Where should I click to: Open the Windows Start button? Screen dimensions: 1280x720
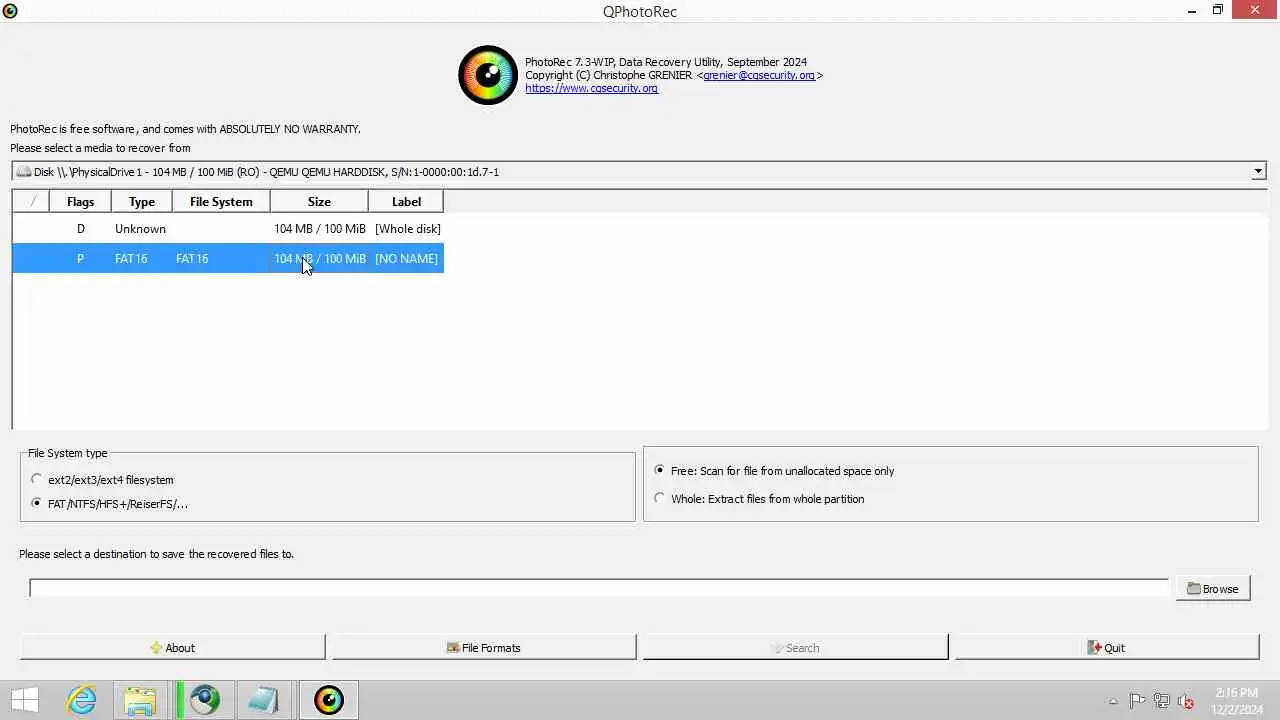click(x=25, y=700)
